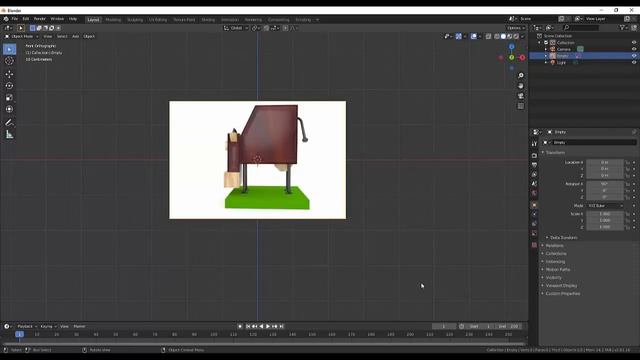This screenshot has width=640, height=360.
Task: Open the Keying menu in timeline
Action: click(48, 327)
